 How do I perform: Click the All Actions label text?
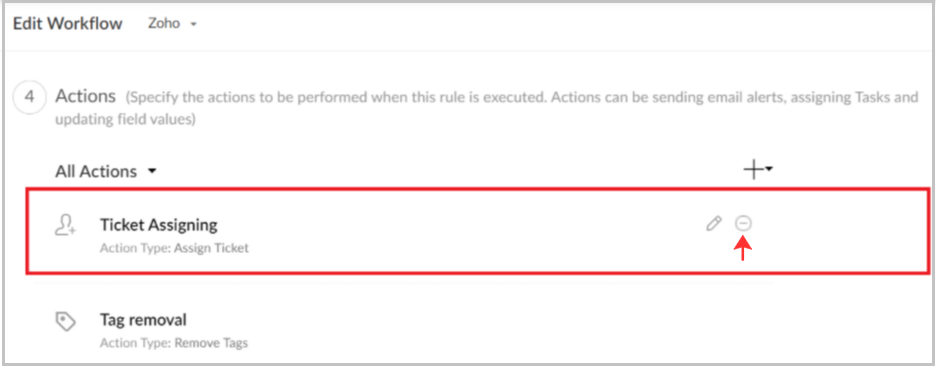(96, 172)
